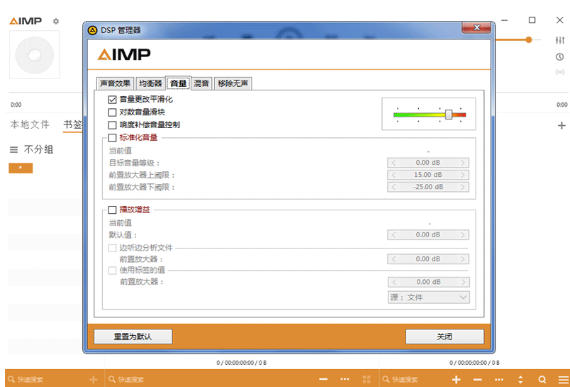Select the orange playlist tab under 不分组
The width and height of the screenshot is (570, 387).
tap(21, 168)
